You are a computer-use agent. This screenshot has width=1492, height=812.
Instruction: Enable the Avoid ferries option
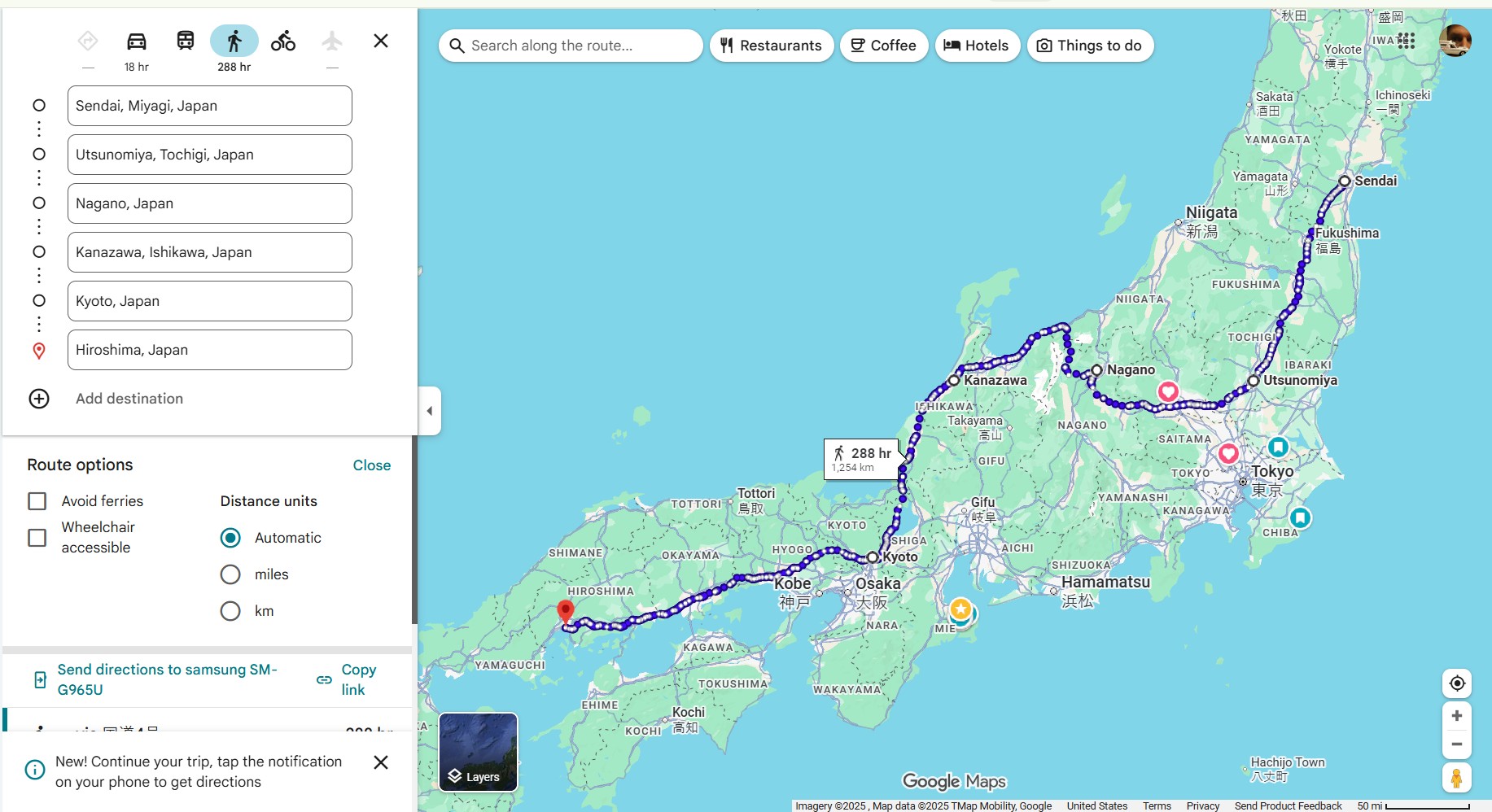(x=37, y=501)
